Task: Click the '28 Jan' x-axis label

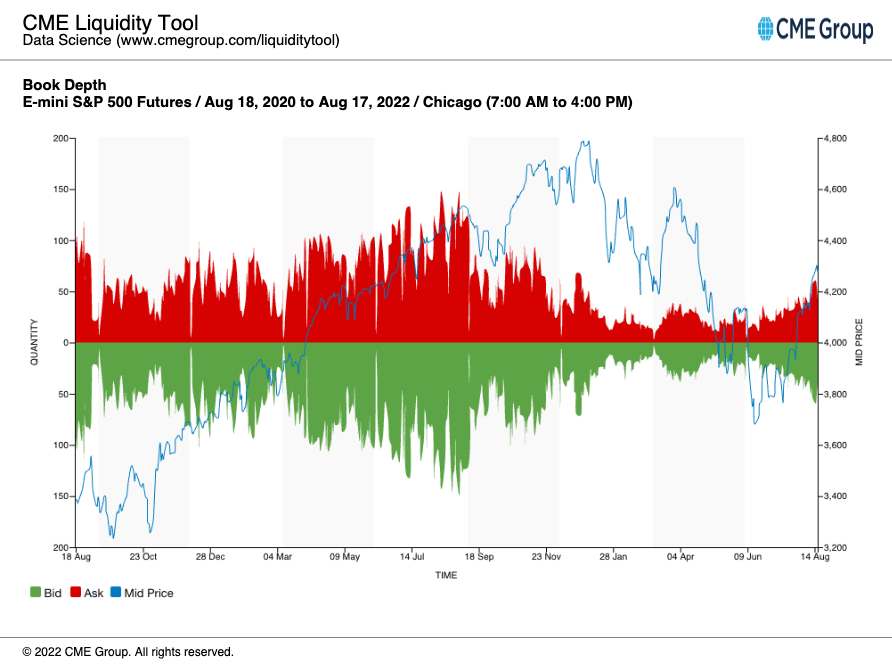Action: (x=613, y=557)
